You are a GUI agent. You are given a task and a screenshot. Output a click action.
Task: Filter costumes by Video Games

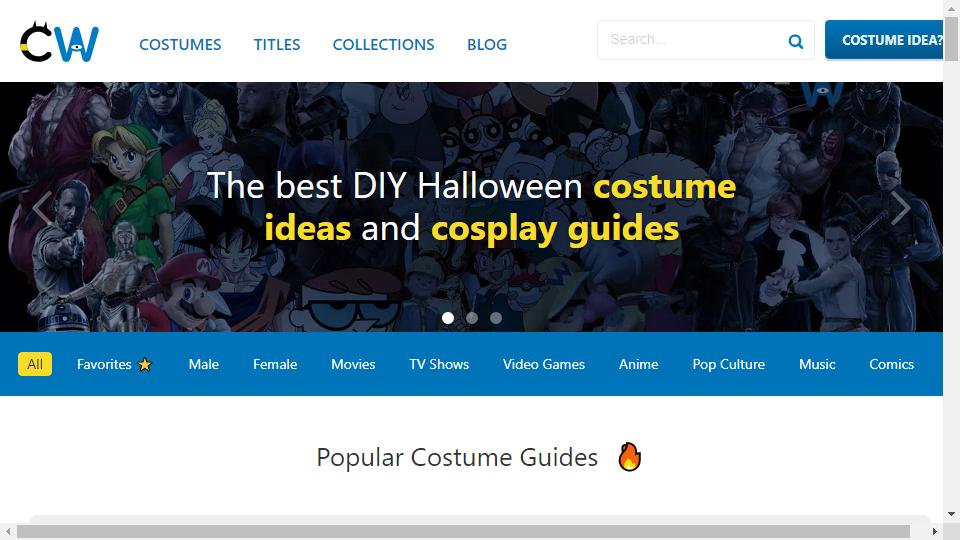click(544, 364)
